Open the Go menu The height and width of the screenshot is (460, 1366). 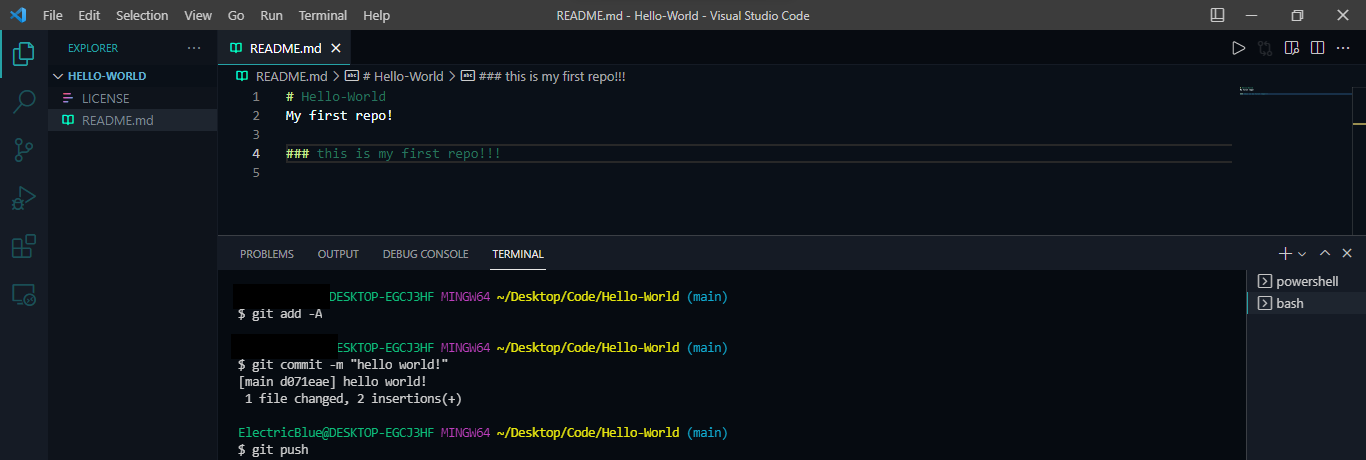tap(236, 15)
